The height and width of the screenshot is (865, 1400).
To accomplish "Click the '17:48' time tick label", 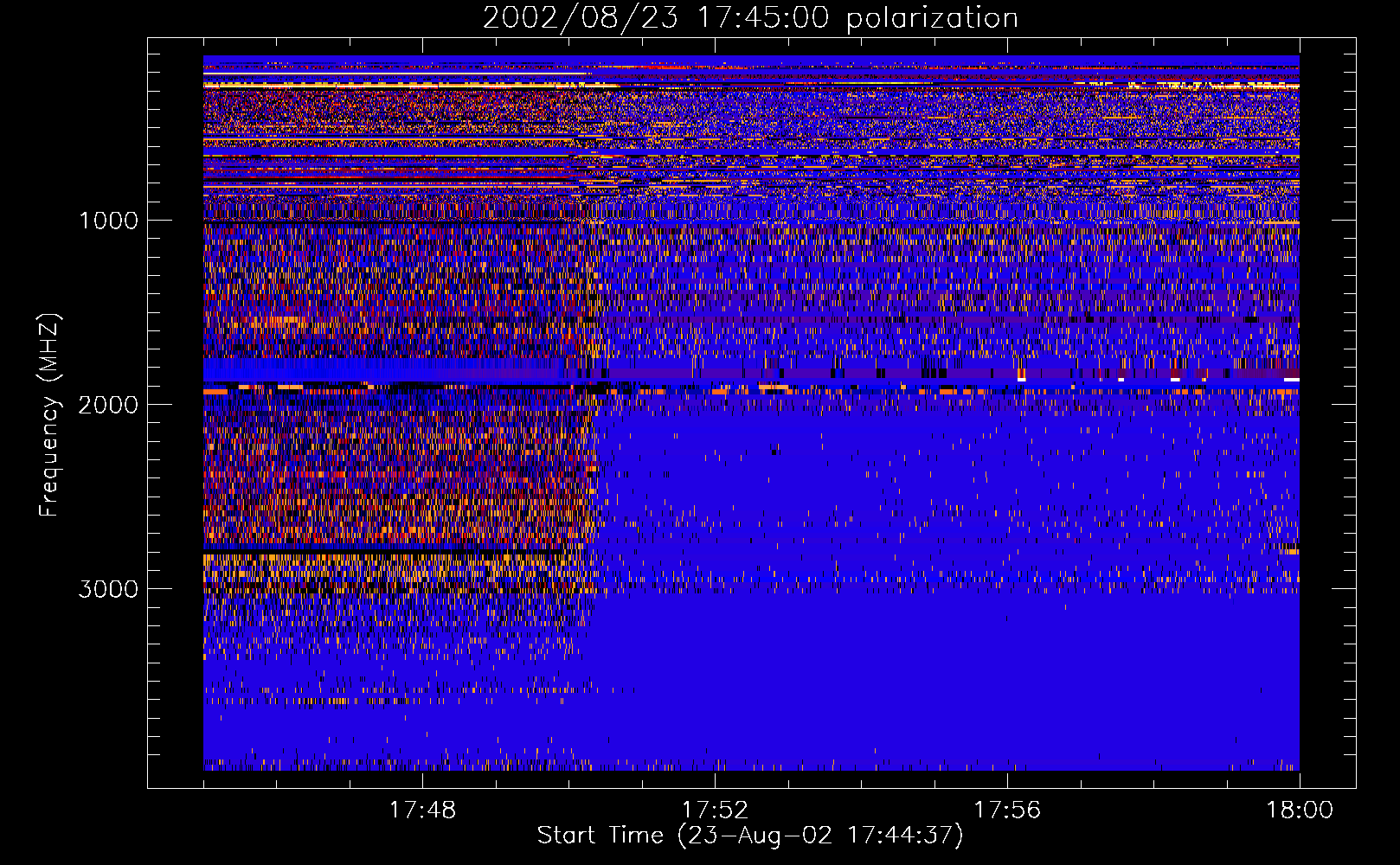I will 422,811.
